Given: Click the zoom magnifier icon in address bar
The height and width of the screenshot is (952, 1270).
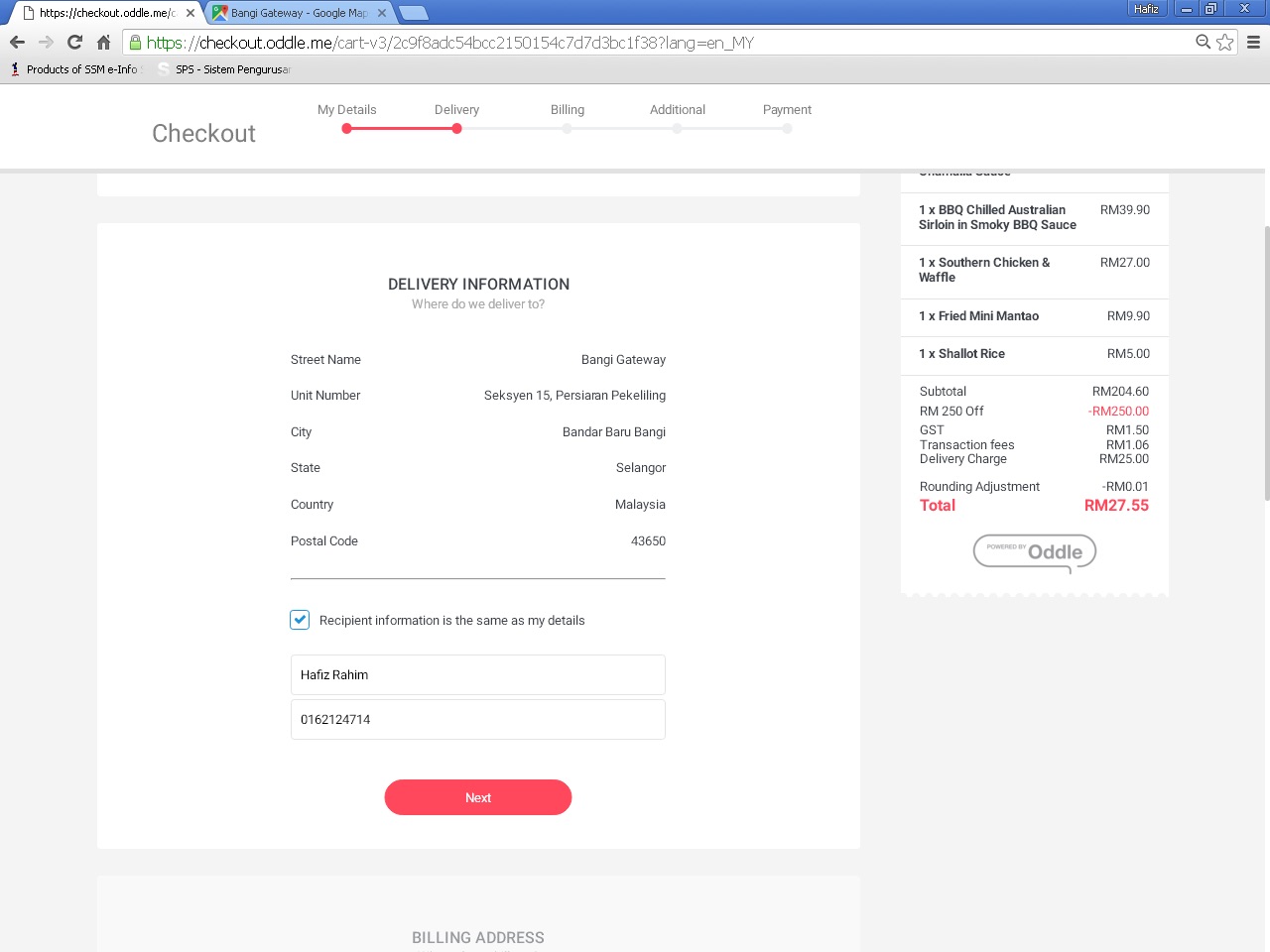Looking at the screenshot, I should 1203,42.
